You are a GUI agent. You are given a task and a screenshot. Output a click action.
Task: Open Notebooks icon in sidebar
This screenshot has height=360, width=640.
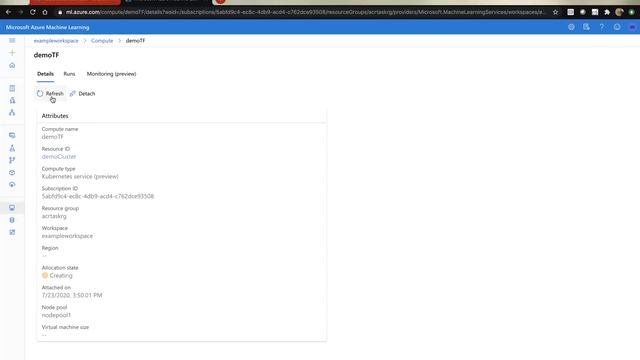point(12,88)
